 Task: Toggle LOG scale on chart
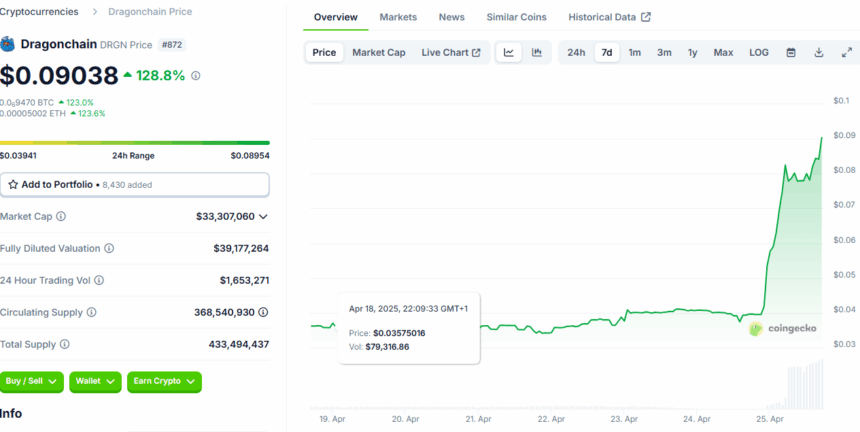tap(759, 52)
